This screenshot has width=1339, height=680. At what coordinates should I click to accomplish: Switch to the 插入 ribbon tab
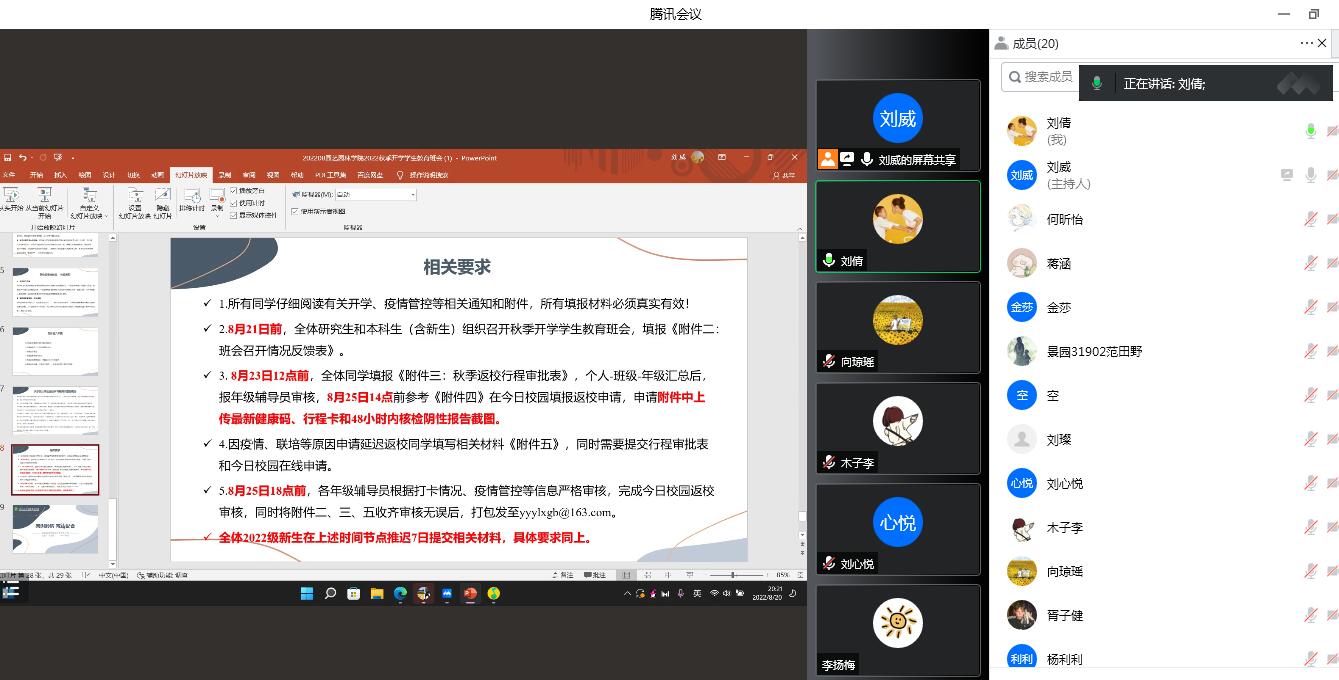click(61, 175)
